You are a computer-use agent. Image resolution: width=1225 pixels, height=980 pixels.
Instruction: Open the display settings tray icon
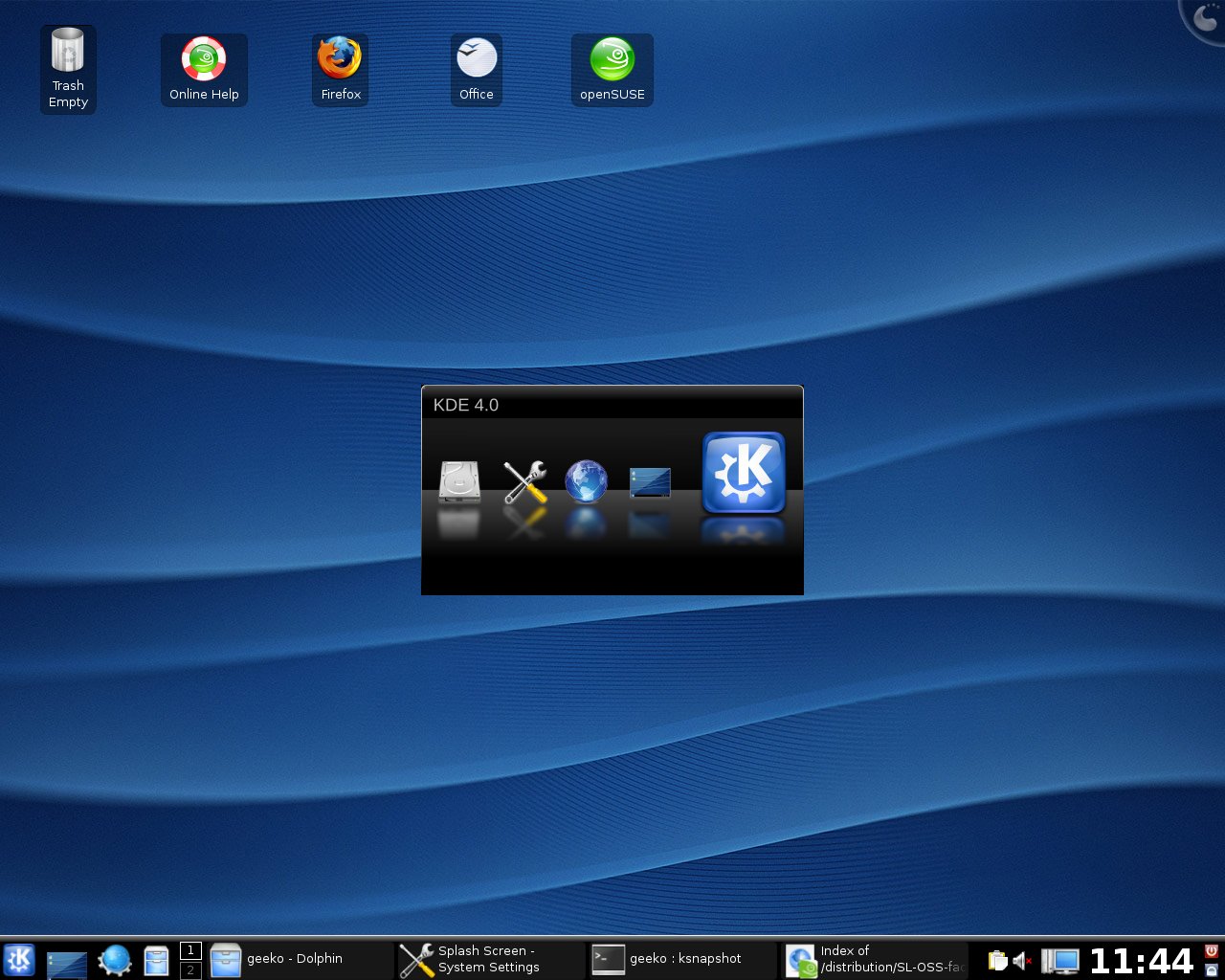(1058, 959)
